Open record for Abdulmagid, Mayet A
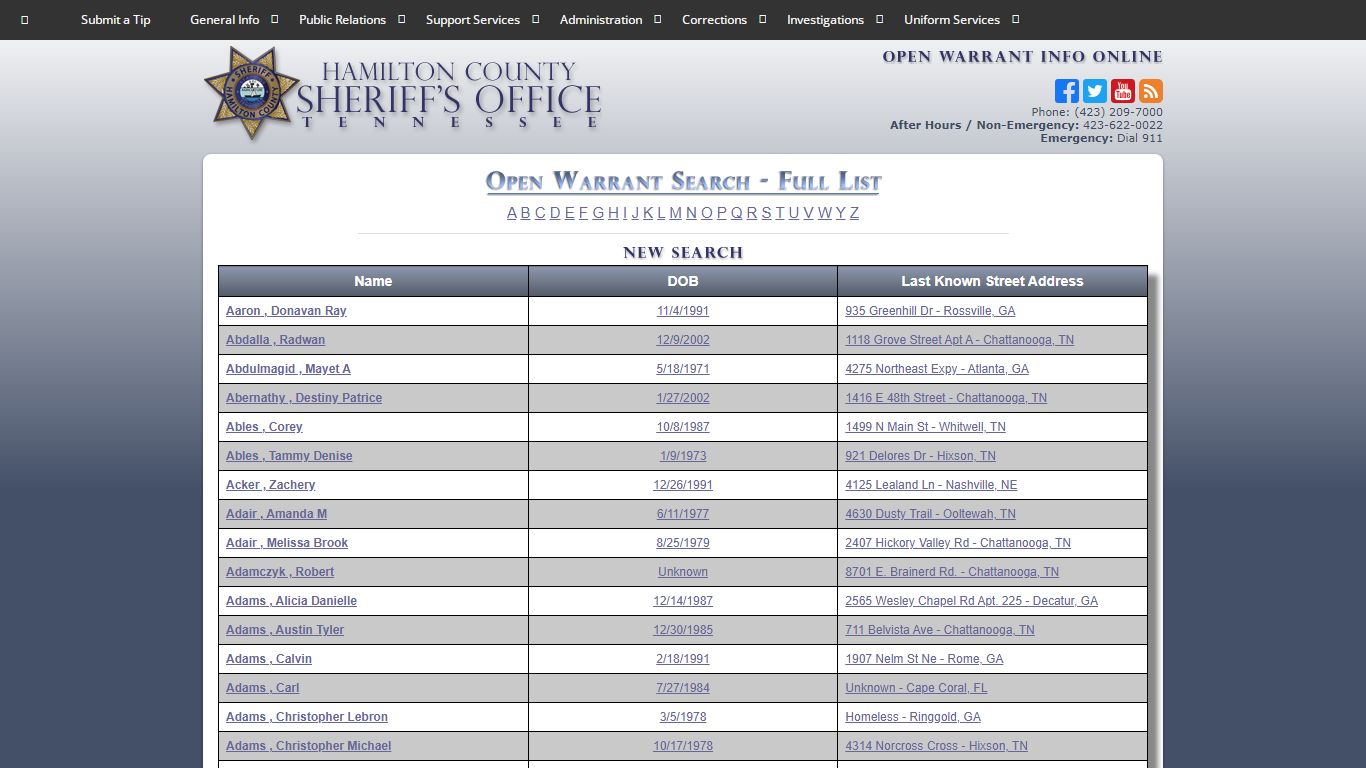 pos(288,369)
